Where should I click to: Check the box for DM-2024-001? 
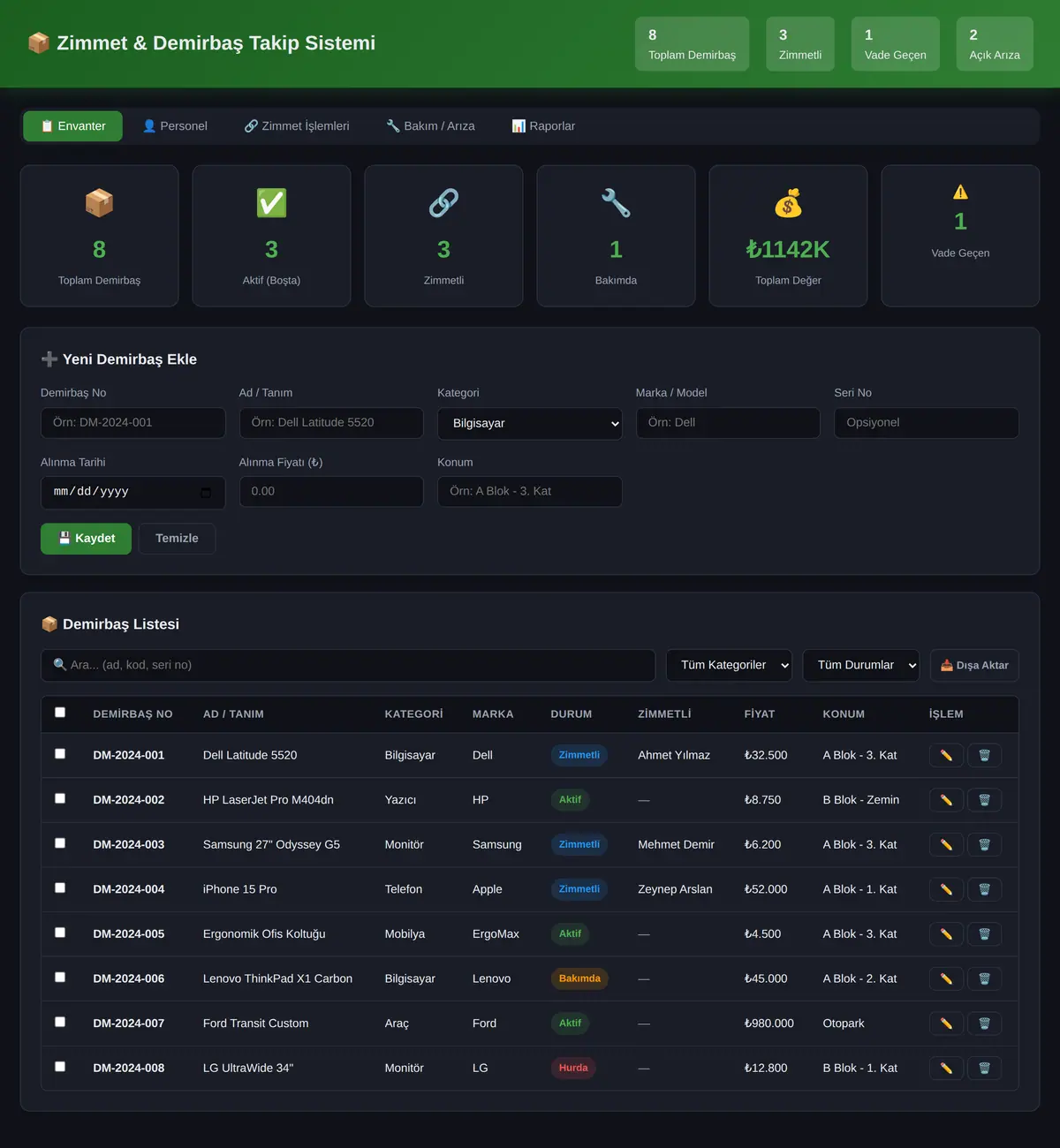coord(60,754)
